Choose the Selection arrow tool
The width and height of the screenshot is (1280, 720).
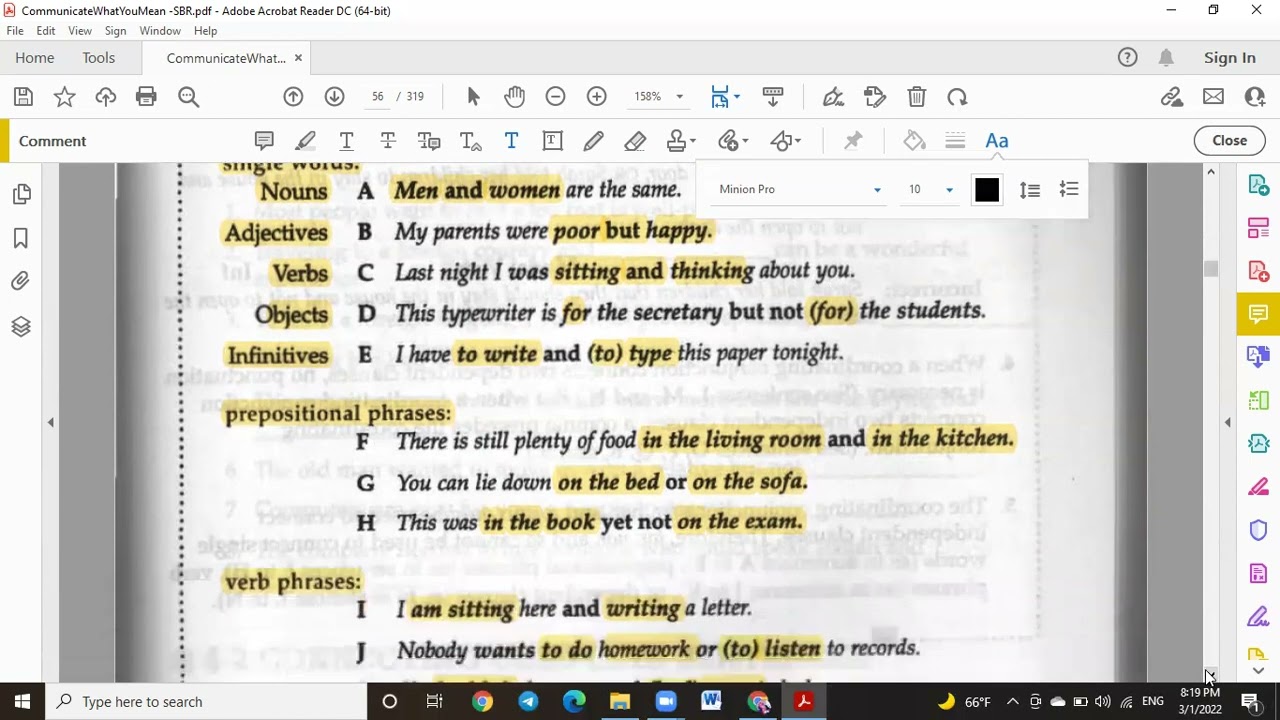click(474, 97)
